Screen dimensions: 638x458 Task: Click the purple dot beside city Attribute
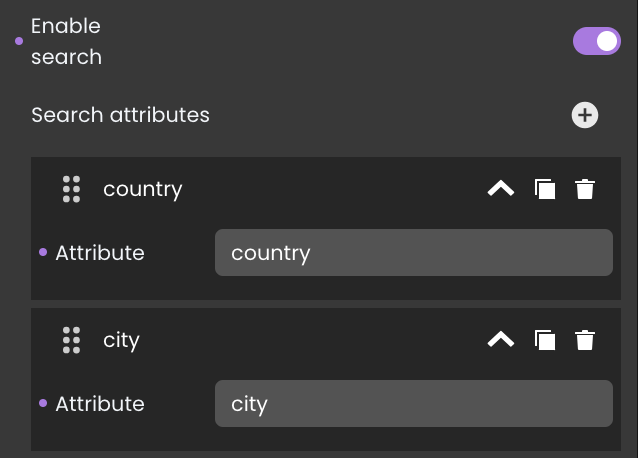click(x=43, y=403)
